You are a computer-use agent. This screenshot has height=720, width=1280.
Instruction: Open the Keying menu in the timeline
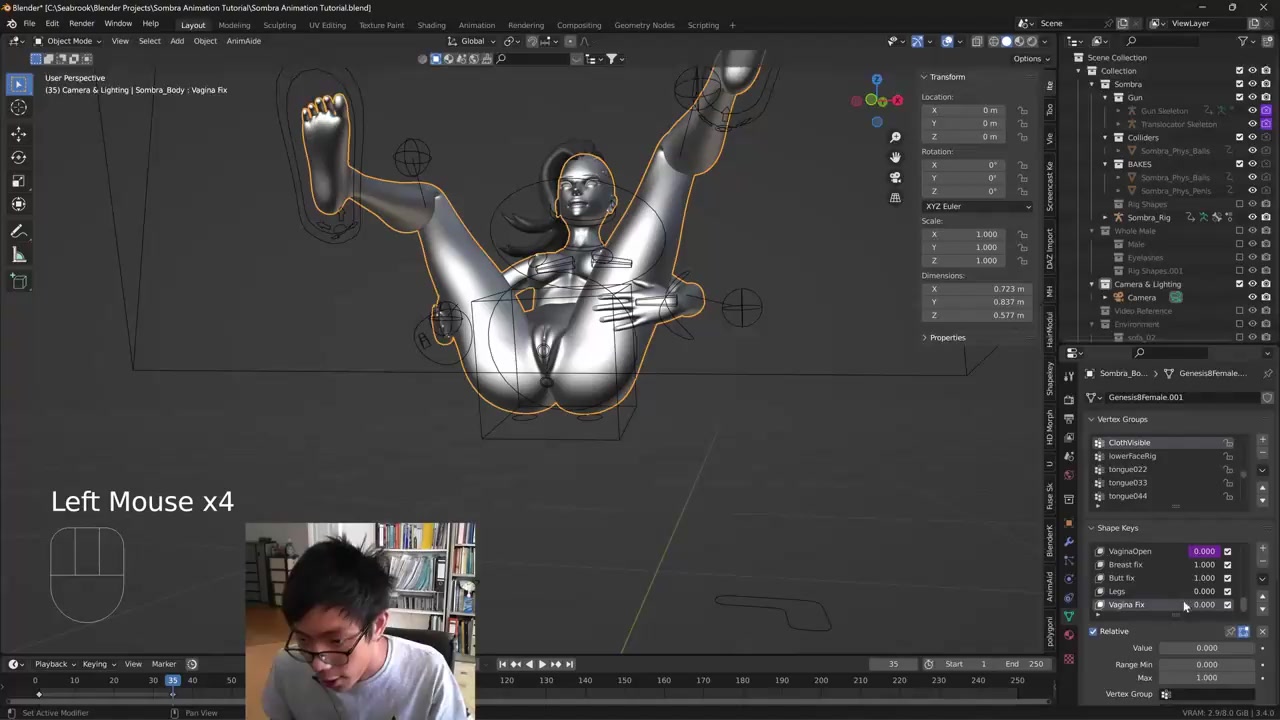[x=97, y=664]
